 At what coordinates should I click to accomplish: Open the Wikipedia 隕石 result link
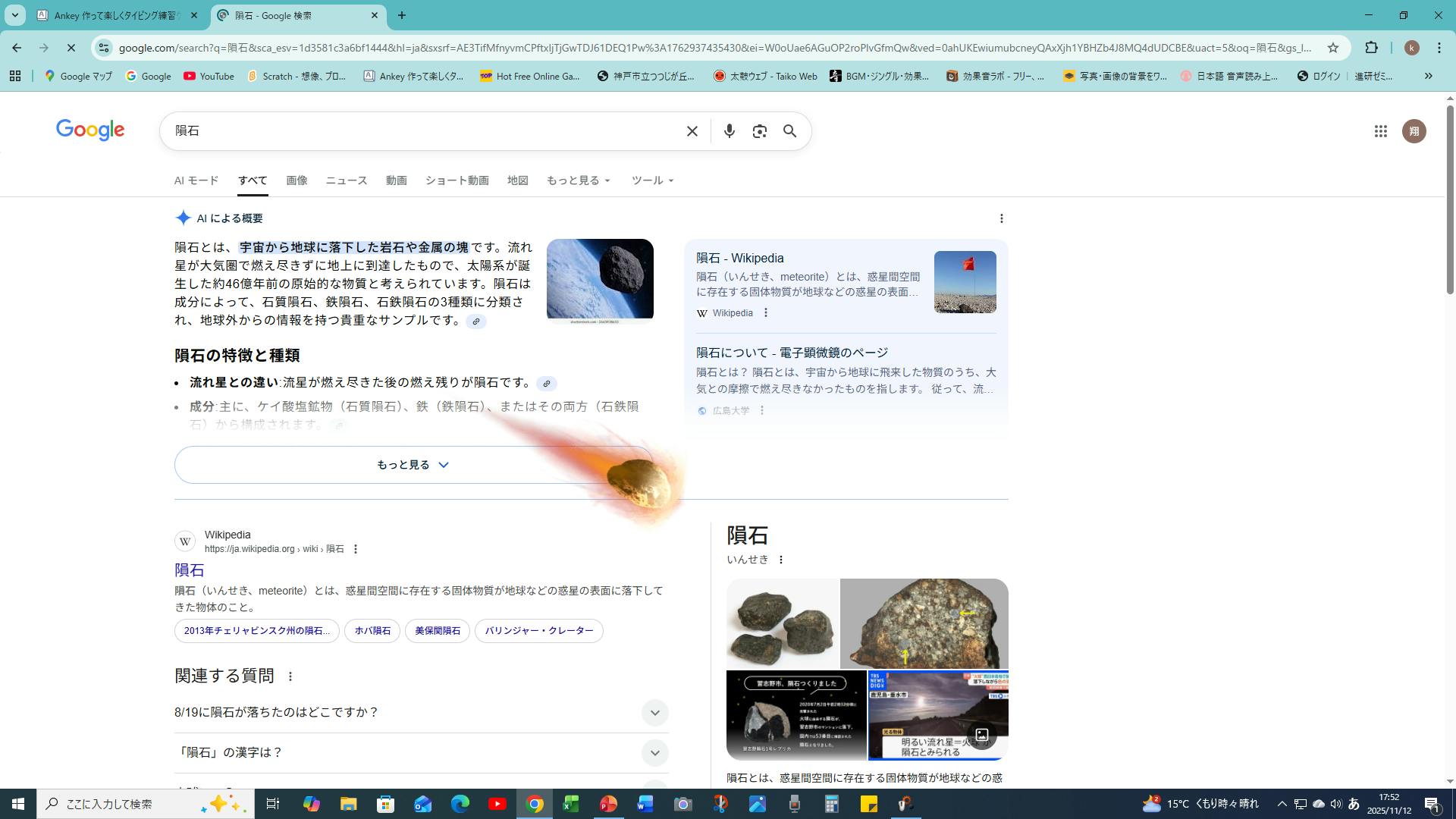click(190, 570)
